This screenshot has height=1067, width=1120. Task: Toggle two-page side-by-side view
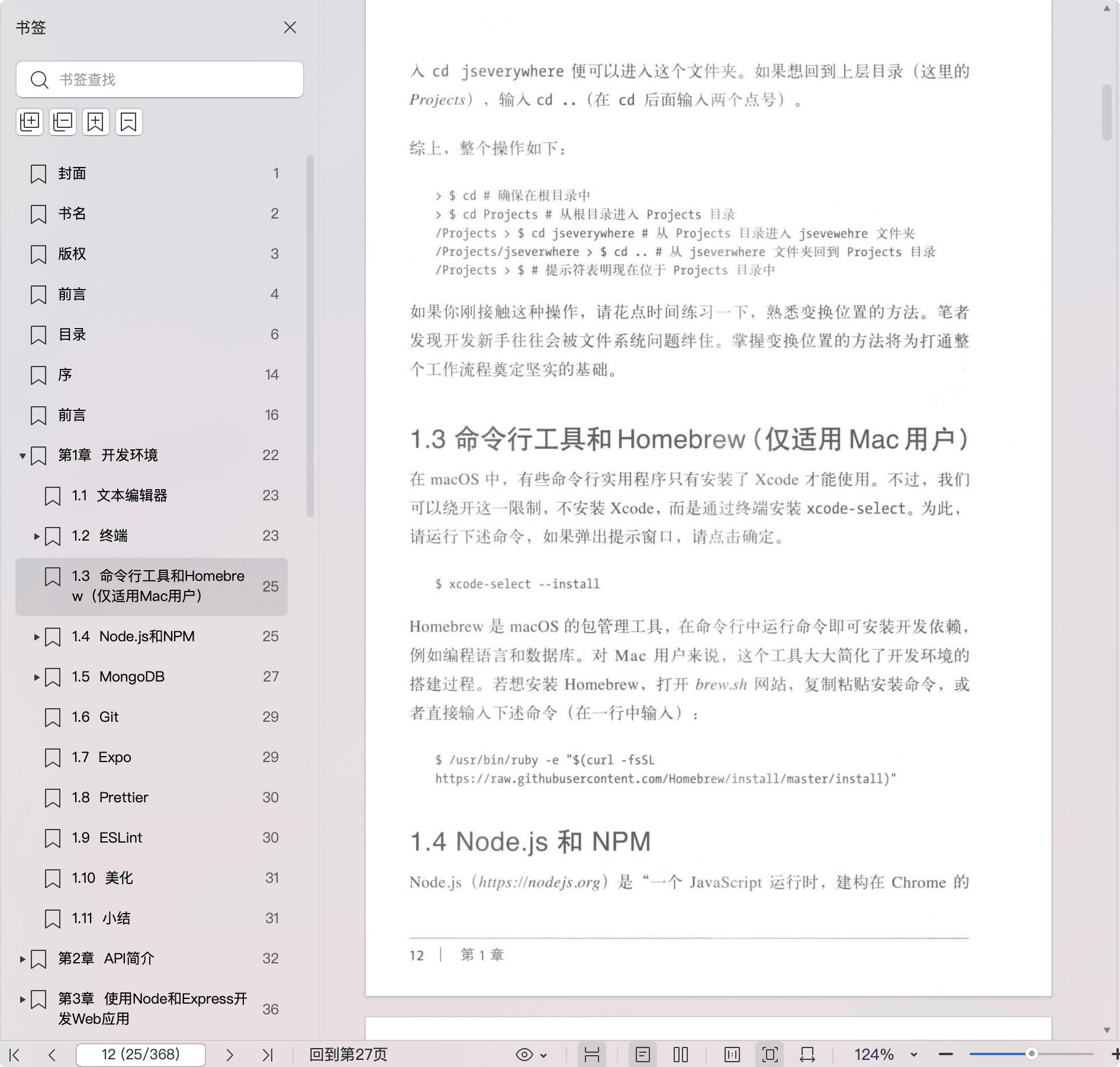(681, 1055)
